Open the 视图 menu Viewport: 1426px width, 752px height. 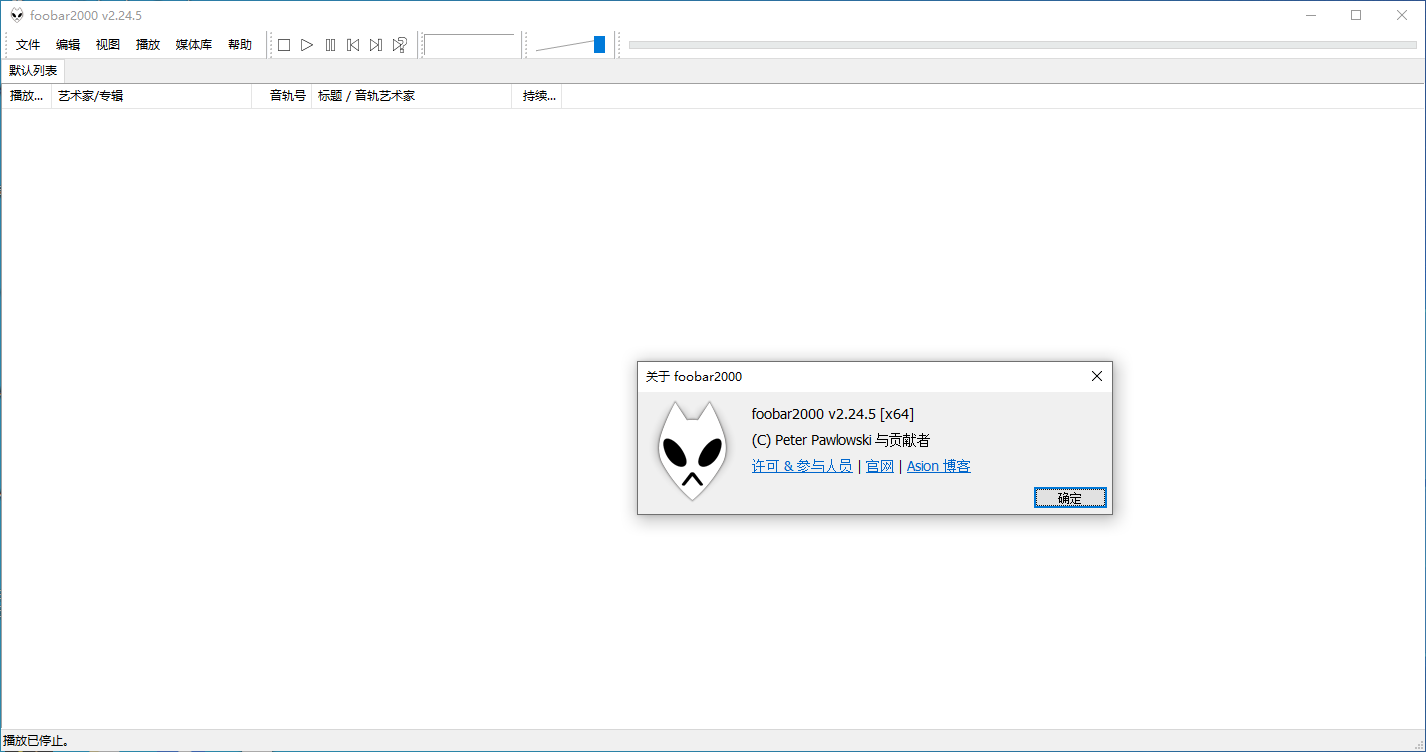click(108, 45)
